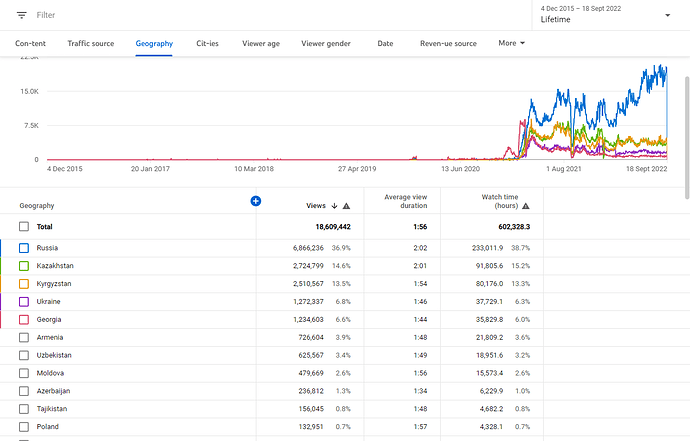This screenshot has width=690, height=441.
Task: Uncheck the Kazakhstan checkbox
Action: pos(24,266)
